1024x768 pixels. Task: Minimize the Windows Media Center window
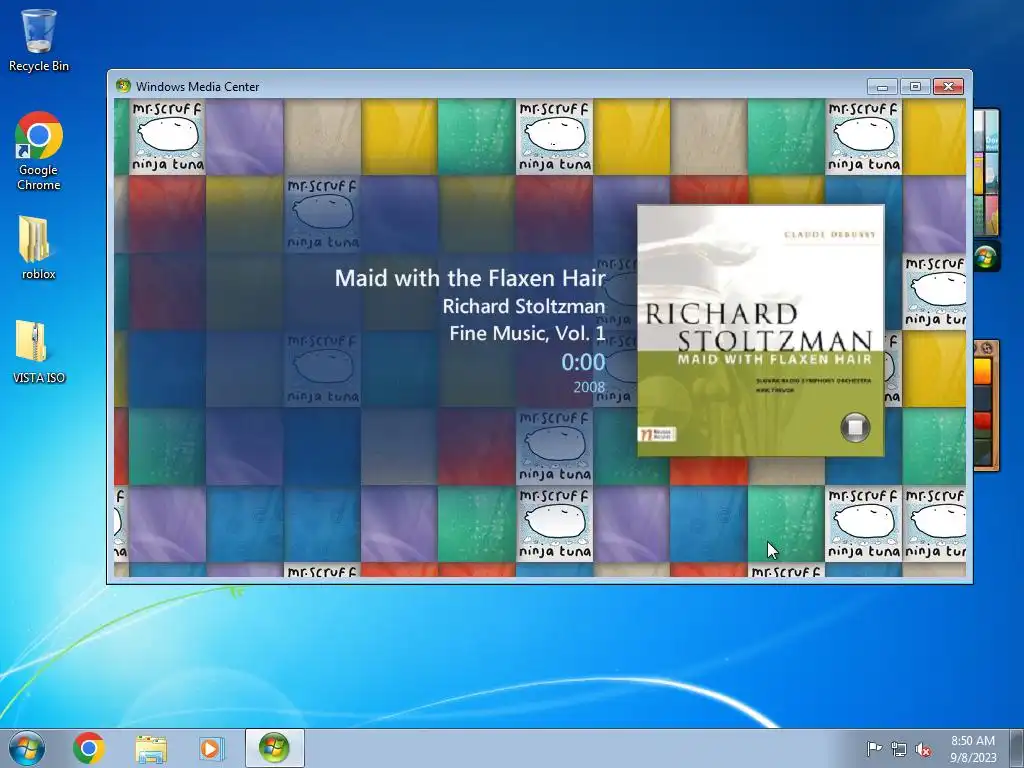pos(882,86)
